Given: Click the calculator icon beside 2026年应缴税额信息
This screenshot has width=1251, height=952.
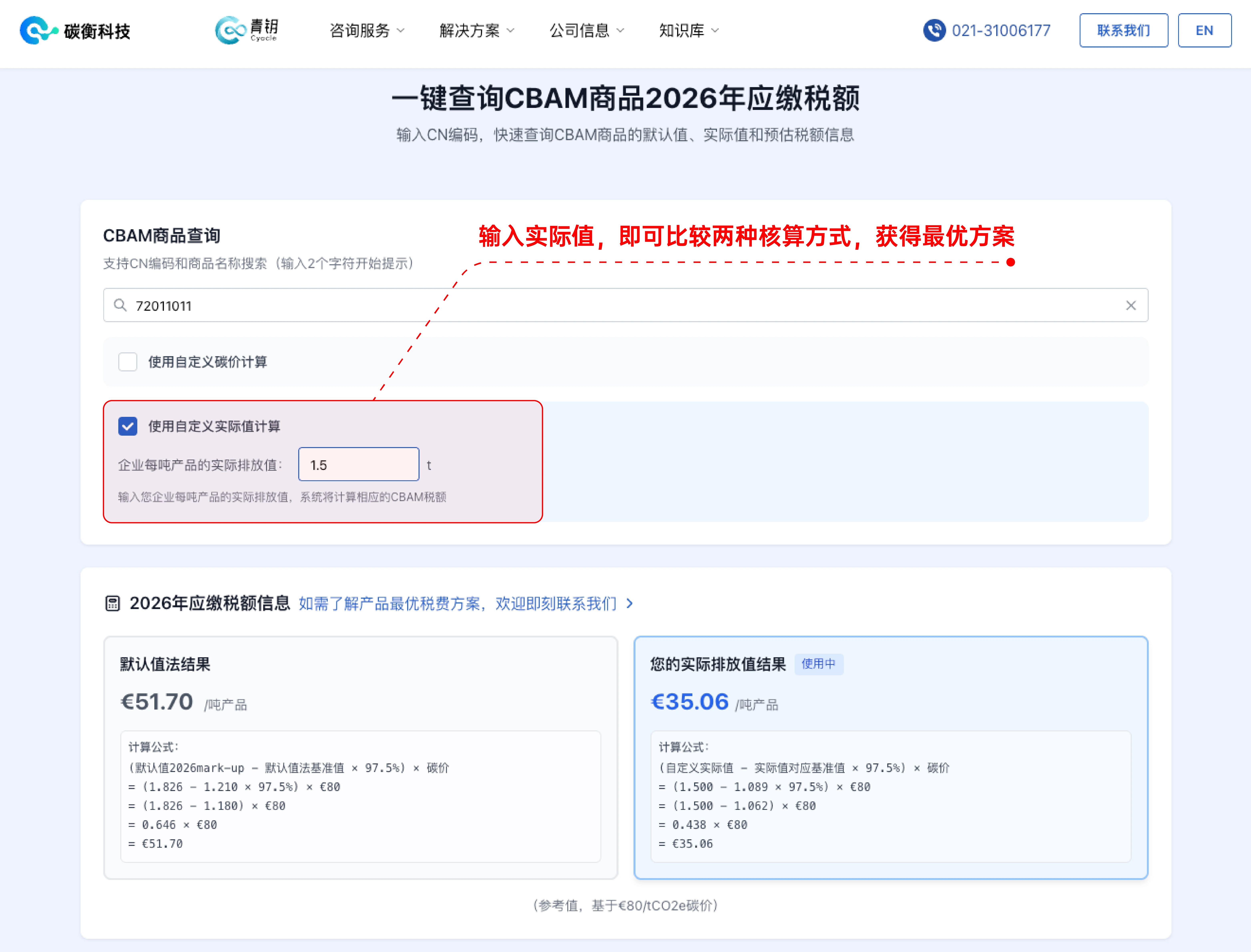Looking at the screenshot, I should 113,603.
